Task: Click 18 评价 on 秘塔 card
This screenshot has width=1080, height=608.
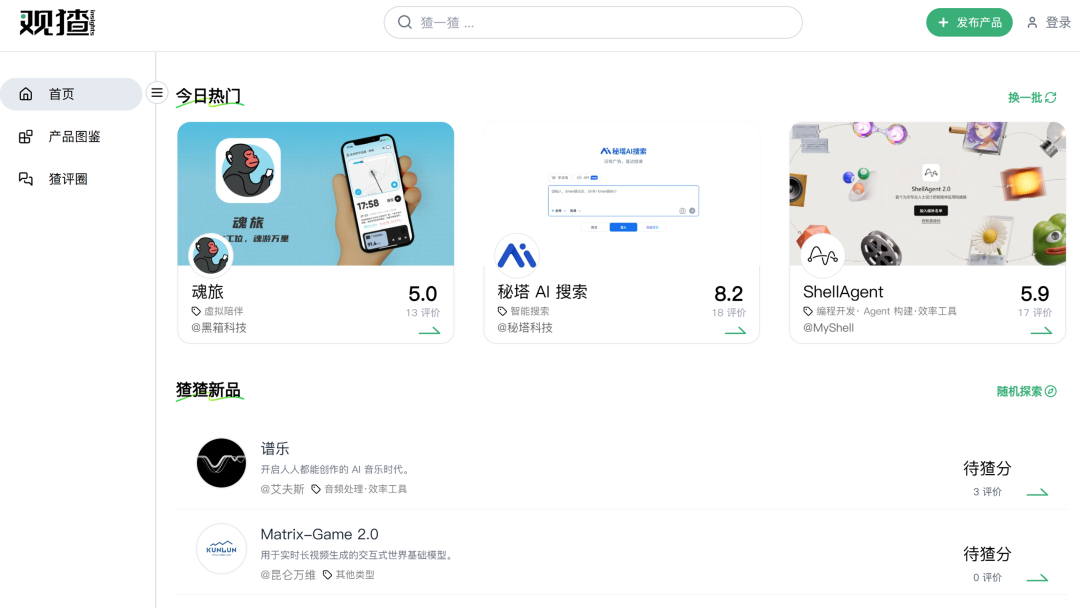Action: pos(729,313)
